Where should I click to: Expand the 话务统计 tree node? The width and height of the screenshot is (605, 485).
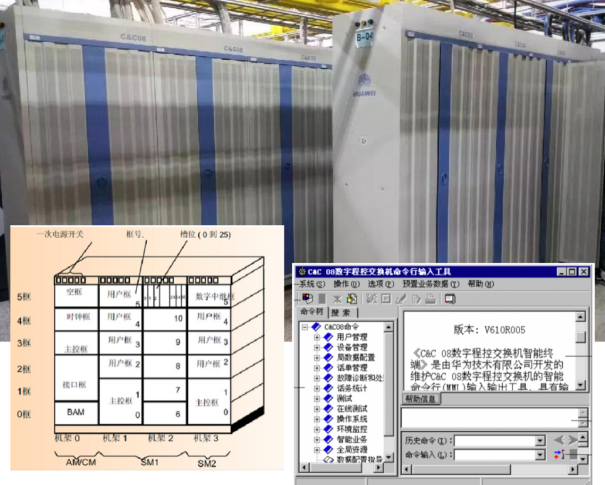click(x=316, y=388)
